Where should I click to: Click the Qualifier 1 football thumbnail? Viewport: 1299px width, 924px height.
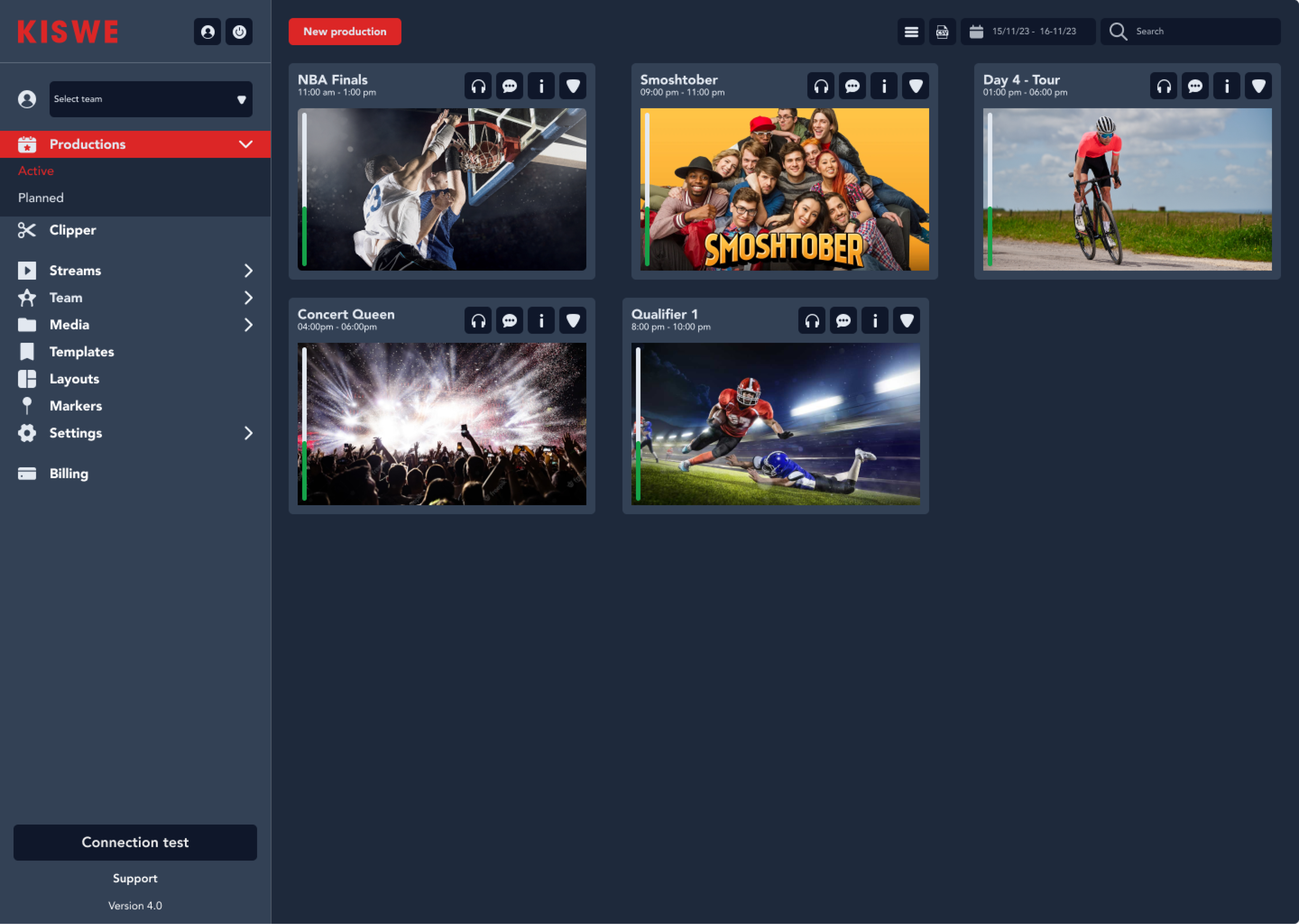[776, 423]
